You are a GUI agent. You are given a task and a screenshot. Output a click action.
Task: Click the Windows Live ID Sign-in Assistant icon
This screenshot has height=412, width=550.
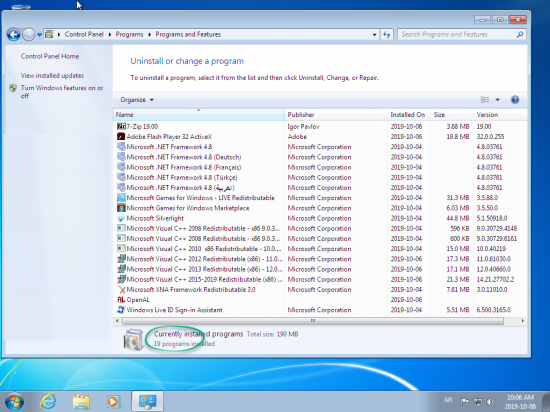pos(121,310)
